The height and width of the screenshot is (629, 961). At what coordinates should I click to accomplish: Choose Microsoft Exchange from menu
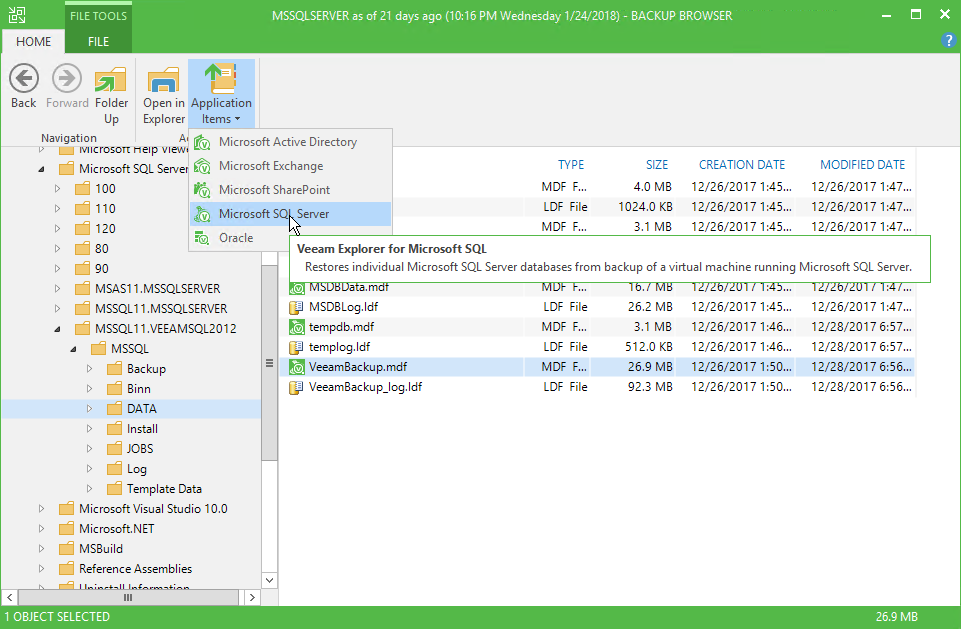pos(291,166)
